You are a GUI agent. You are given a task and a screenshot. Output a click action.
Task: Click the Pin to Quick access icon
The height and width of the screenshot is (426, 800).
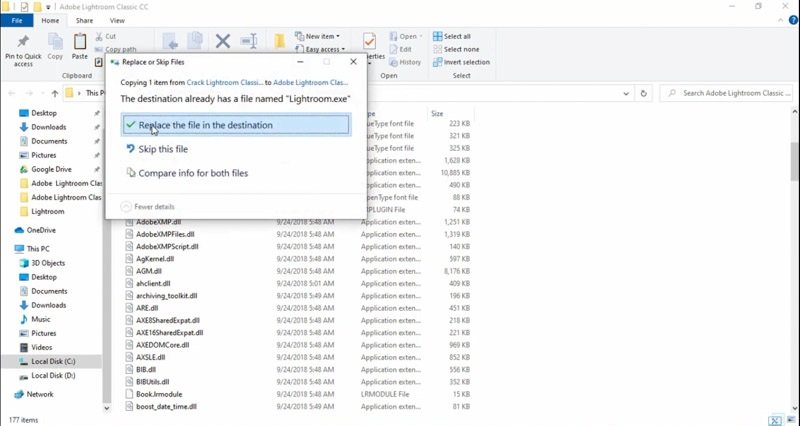tap(23, 42)
